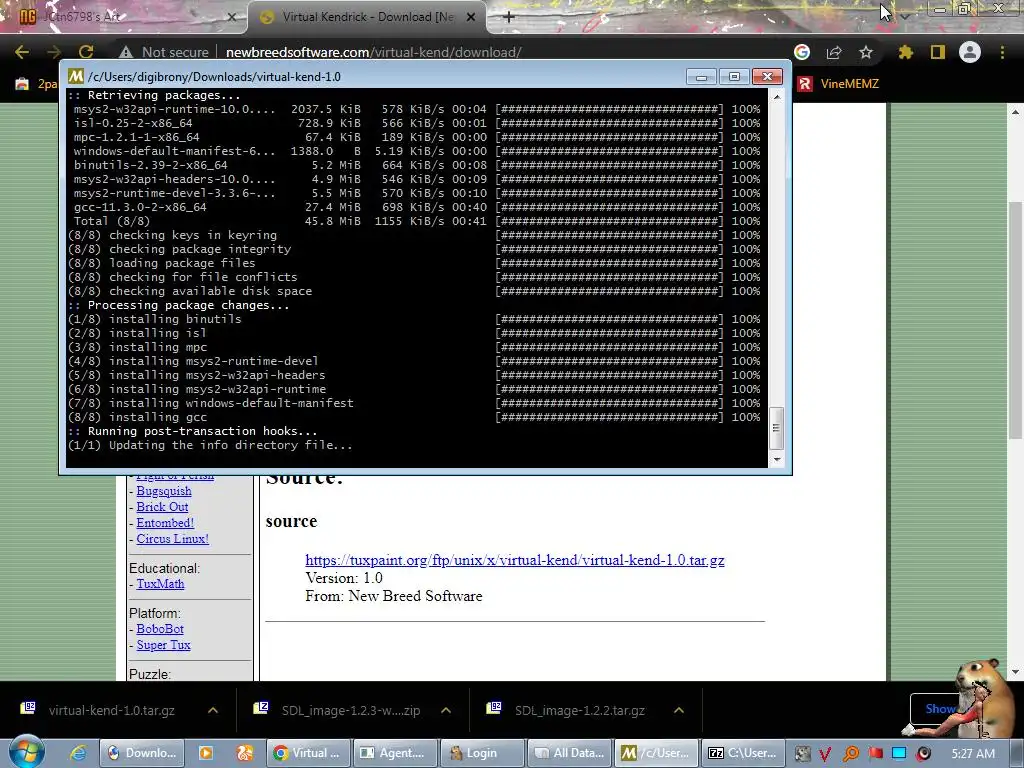Expand options for SDL_image-1.2.2.tar.gz download
1024x768 pixels.
point(679,710)
